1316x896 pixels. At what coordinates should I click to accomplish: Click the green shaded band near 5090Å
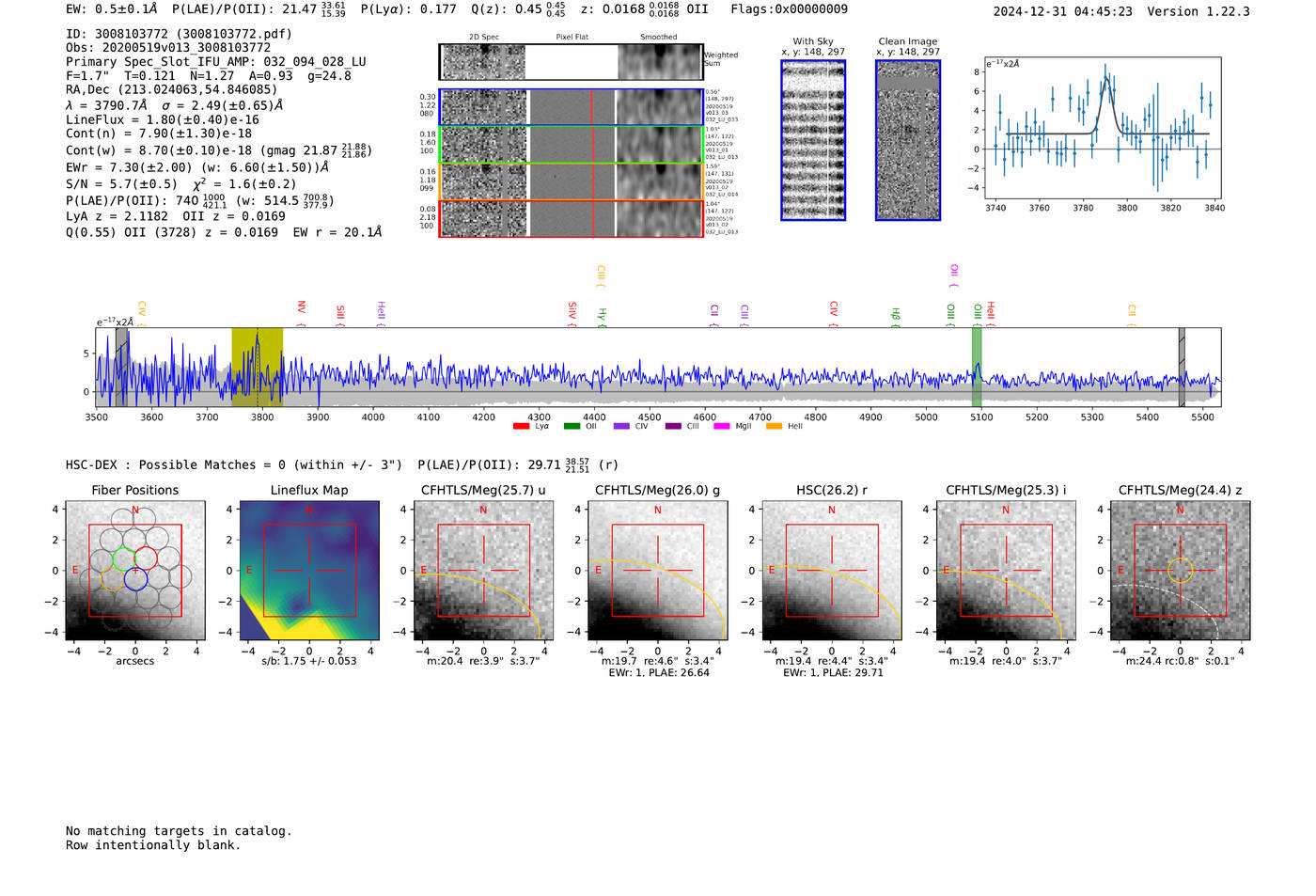click(977, 367)
